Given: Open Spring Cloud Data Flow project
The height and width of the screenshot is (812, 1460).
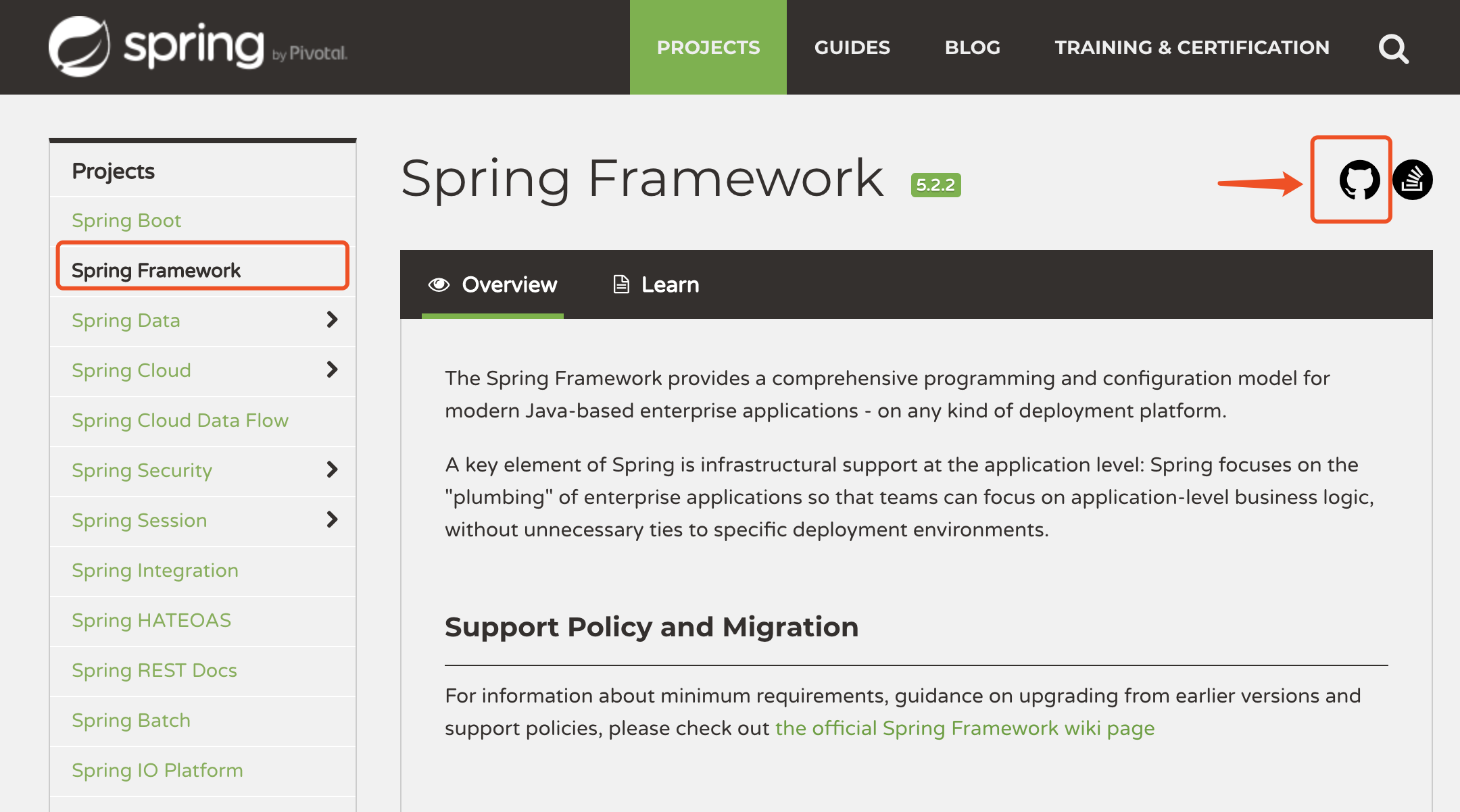Looking at the screenshot, I should tap(180, 420).
